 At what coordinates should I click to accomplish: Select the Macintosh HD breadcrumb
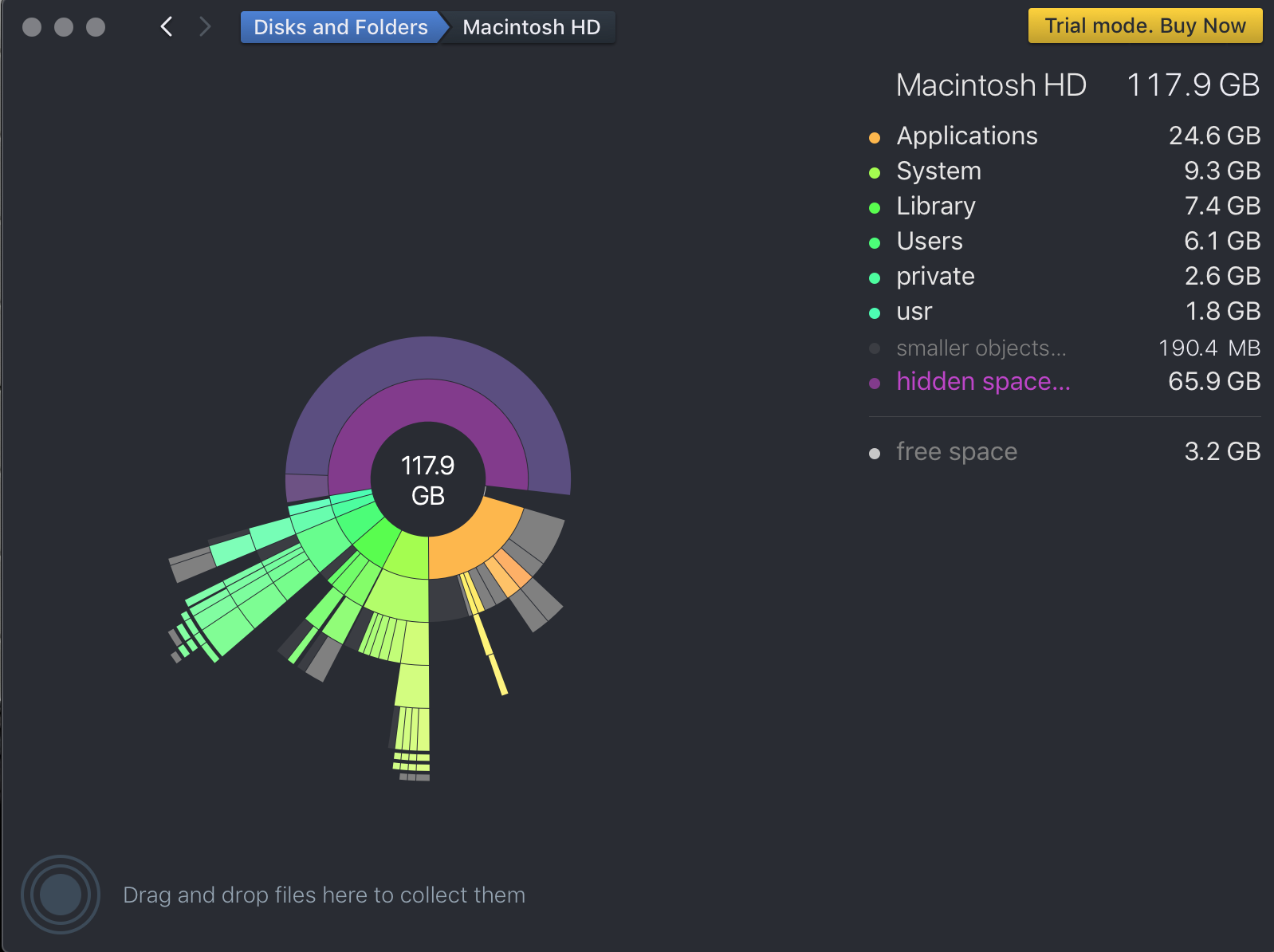point(532,27)
